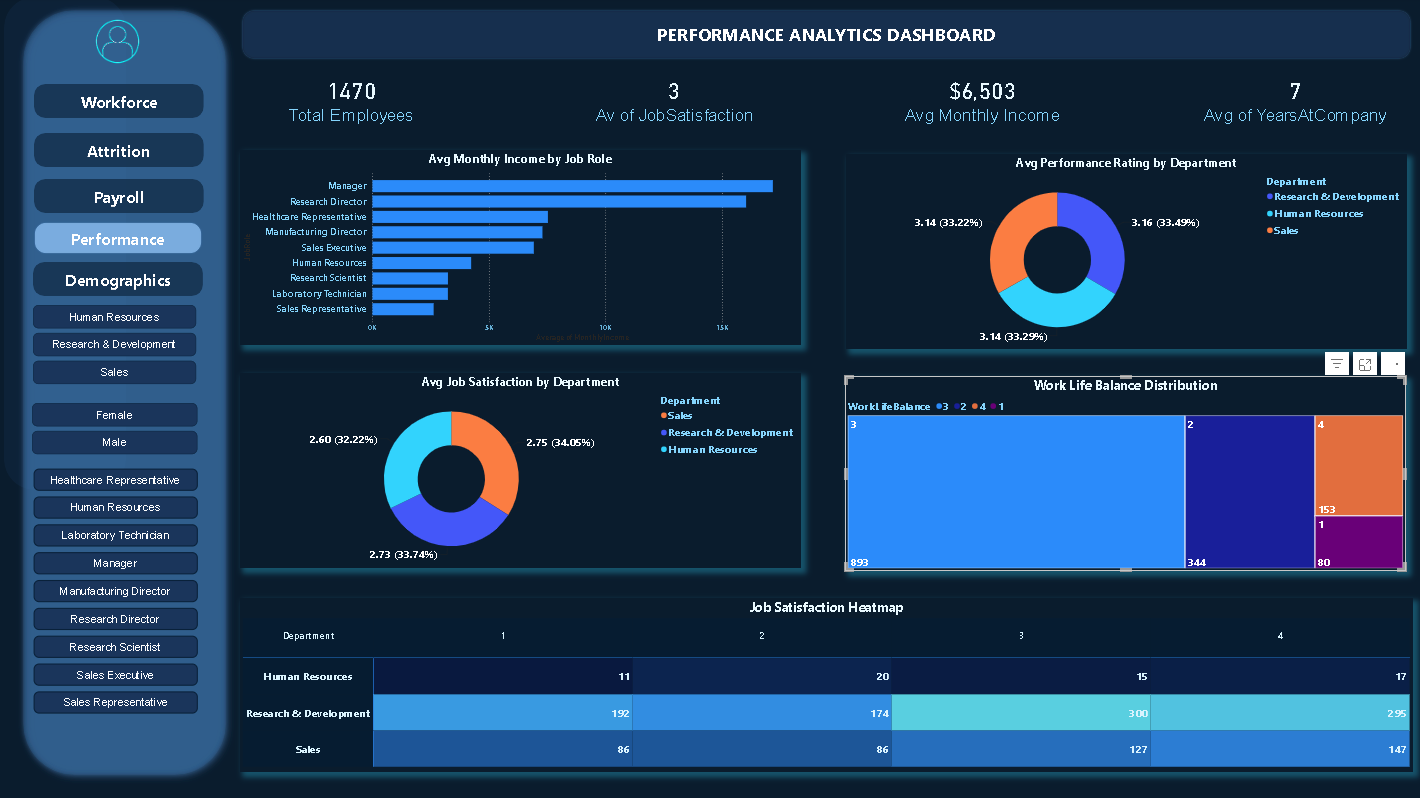Click Human Resources legend entry in Job Satisfaction chart
The image size is (1420, 798).
point(709,450)
